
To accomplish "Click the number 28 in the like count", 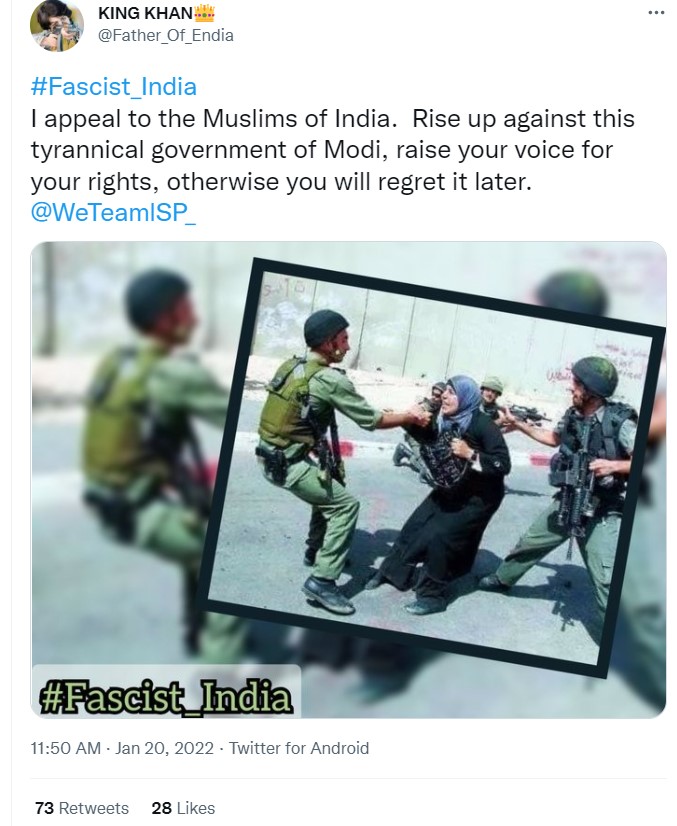I will click(162, 808).
